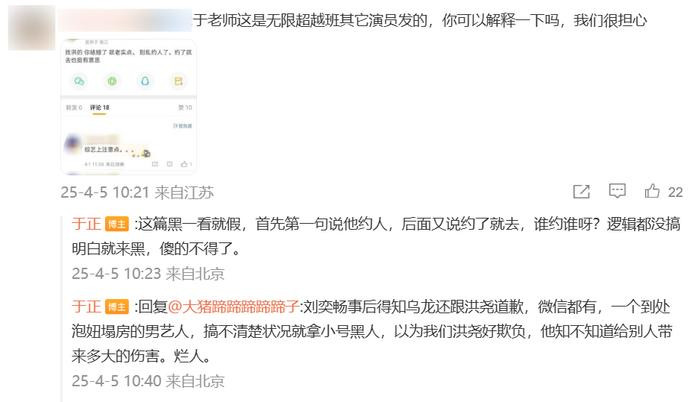Image resolution: width=700 pixels, height=402 pixels.
Task: Click the 25-4-5 10:40 来自北京 timestamp
Action: click(148, 381)
